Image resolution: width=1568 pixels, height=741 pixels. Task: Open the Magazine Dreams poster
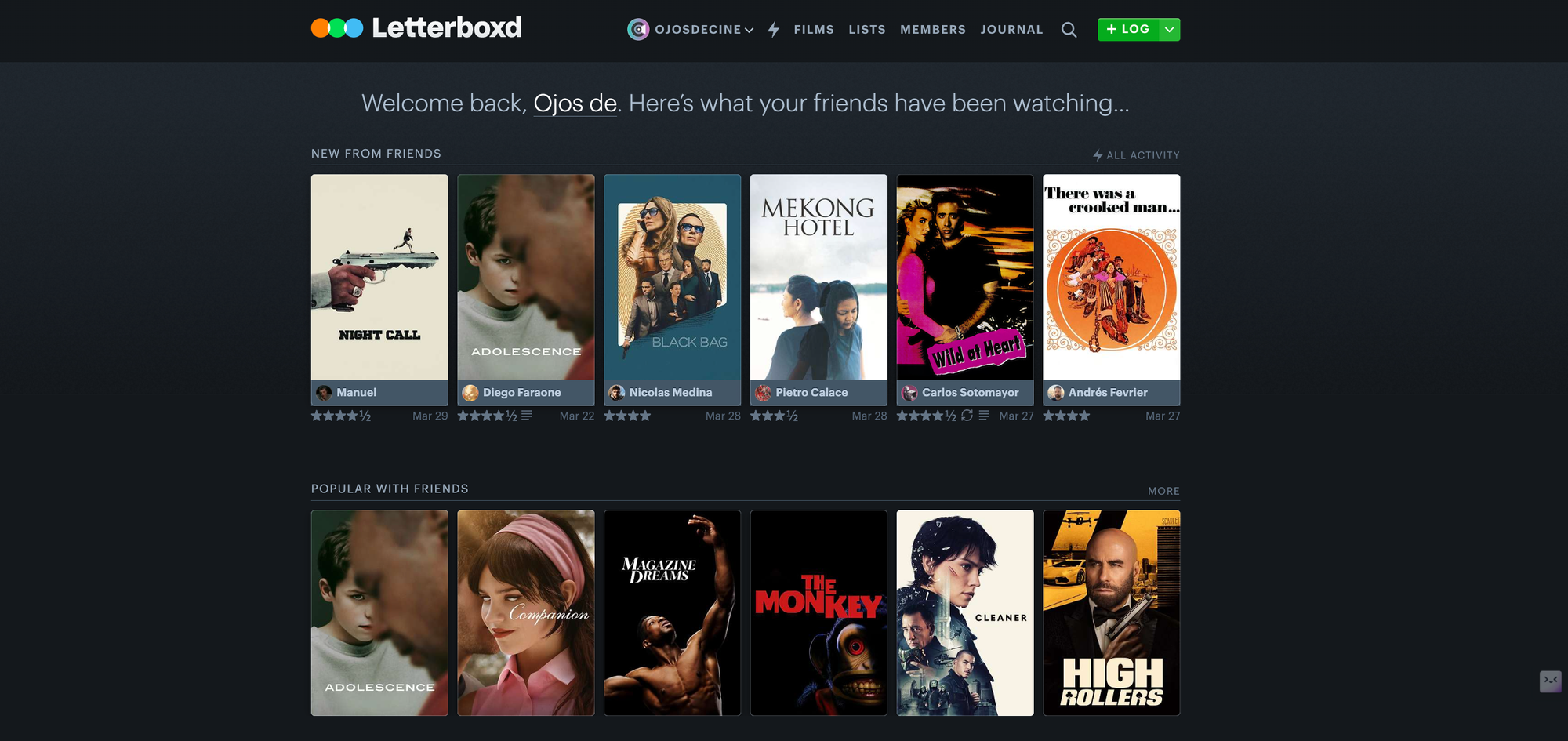click(x=673, y=613)
